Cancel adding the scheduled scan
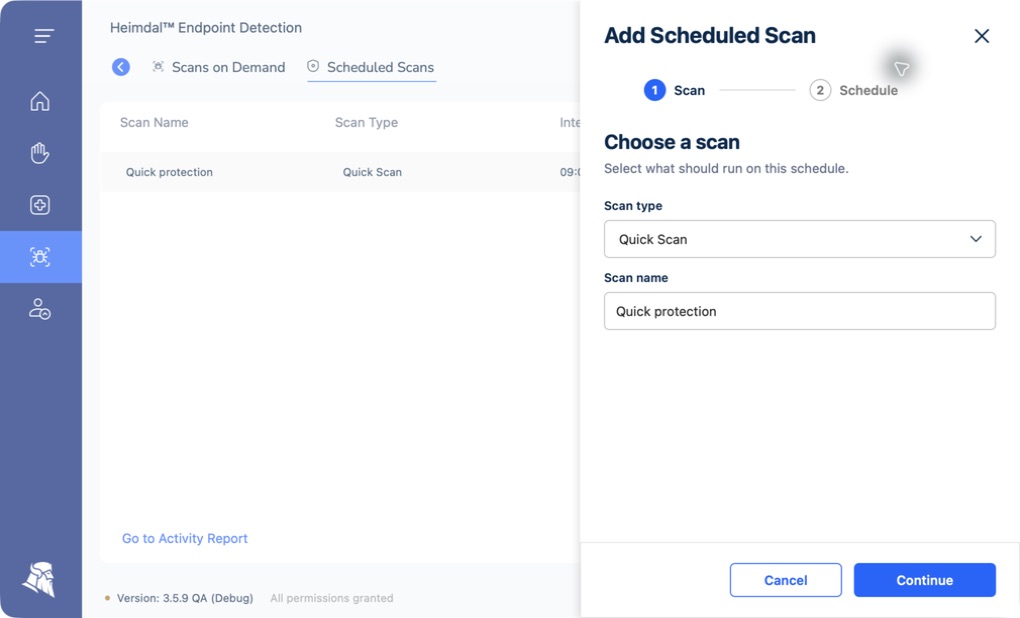Image resolution: width=1020 pixels, height=618 pixels. (785, 580)
